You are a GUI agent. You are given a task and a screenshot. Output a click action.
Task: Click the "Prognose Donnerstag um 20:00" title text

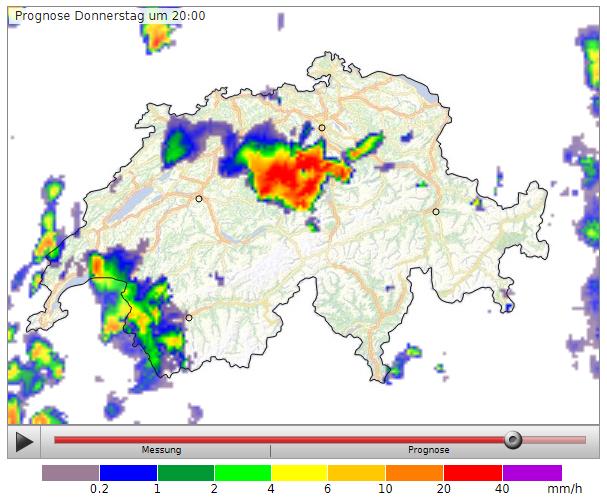[x=110, y=16]
